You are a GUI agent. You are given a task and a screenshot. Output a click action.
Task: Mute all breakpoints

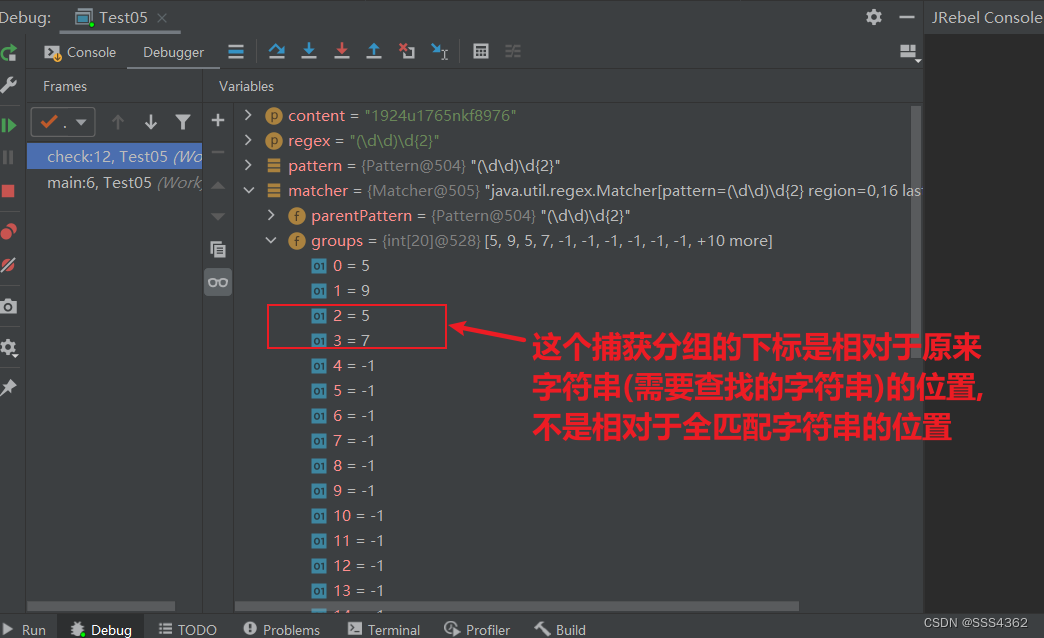pos(9,265)
